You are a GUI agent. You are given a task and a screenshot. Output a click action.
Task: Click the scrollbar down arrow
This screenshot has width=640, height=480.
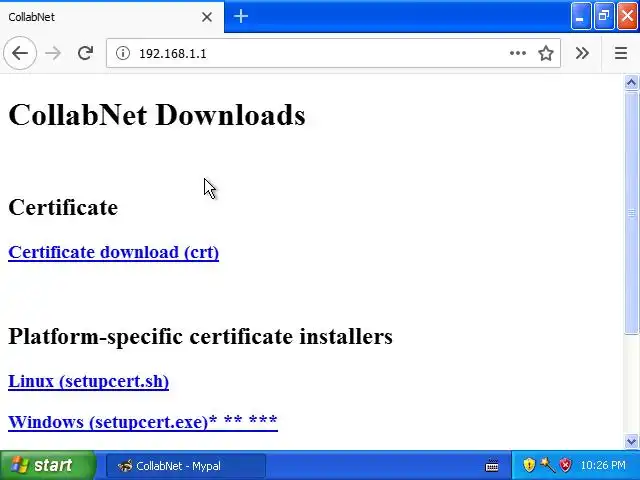coord(631,441)
